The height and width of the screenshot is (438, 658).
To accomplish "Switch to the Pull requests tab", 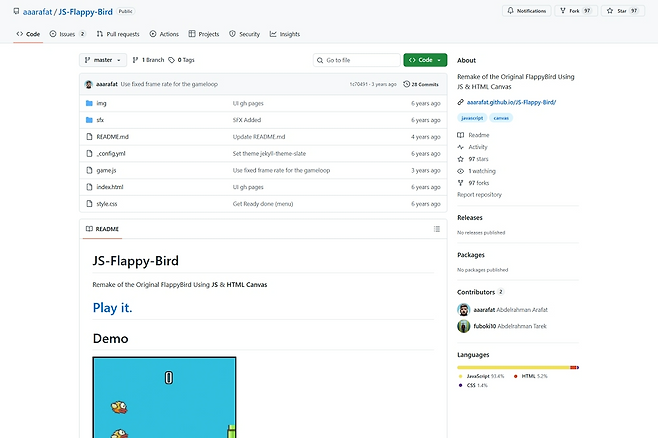I will point(118,34).
